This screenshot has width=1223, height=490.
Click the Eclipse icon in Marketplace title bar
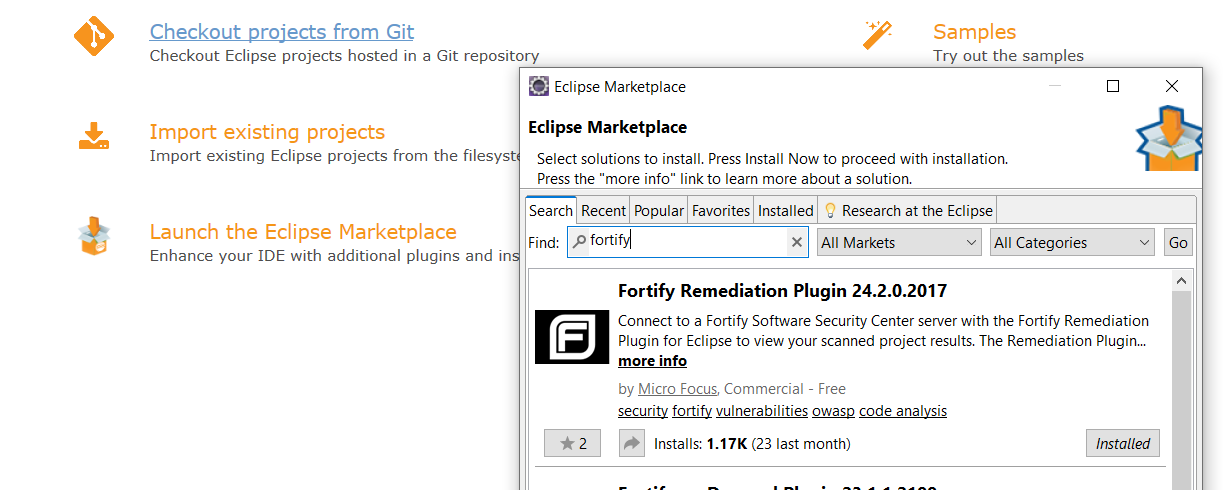pyautogui.click(x=539, y=86)
